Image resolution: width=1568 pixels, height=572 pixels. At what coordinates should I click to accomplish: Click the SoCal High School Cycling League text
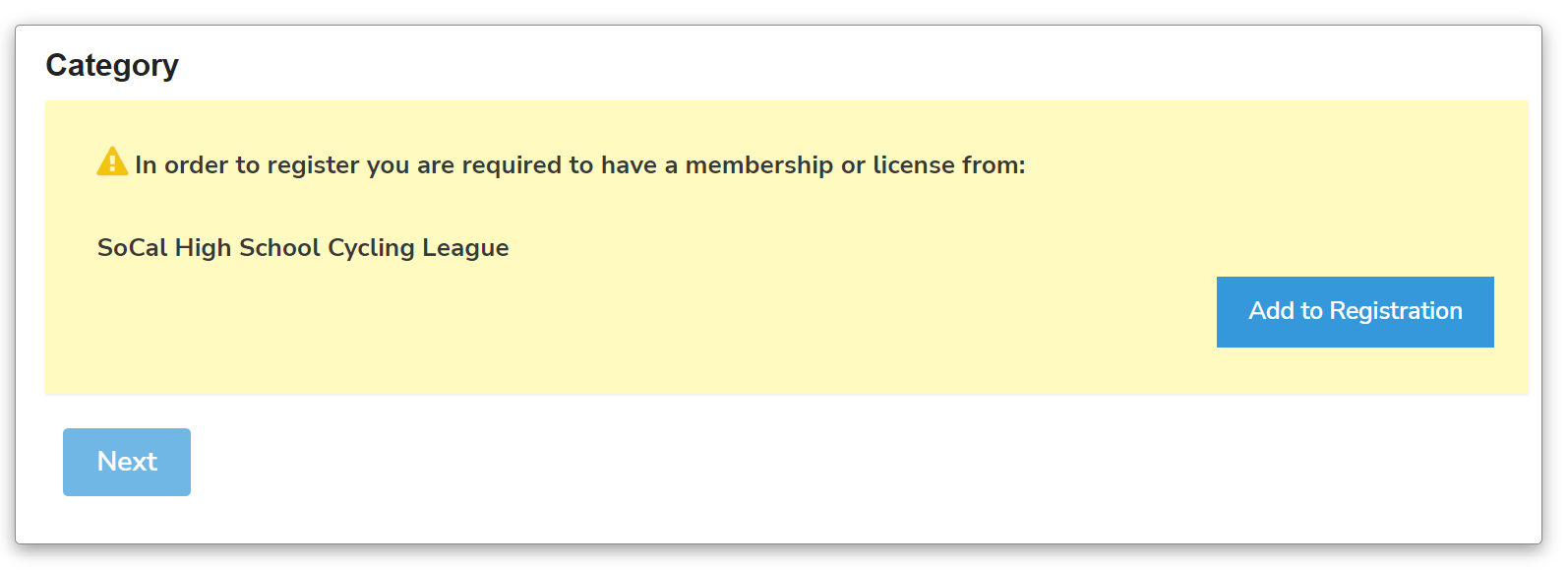tap(303, 248)
